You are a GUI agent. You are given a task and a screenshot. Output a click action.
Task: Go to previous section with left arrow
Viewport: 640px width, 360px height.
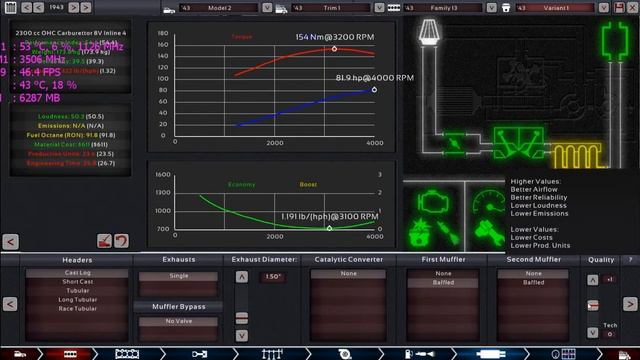pyautogui.click(x=10, y=304)
